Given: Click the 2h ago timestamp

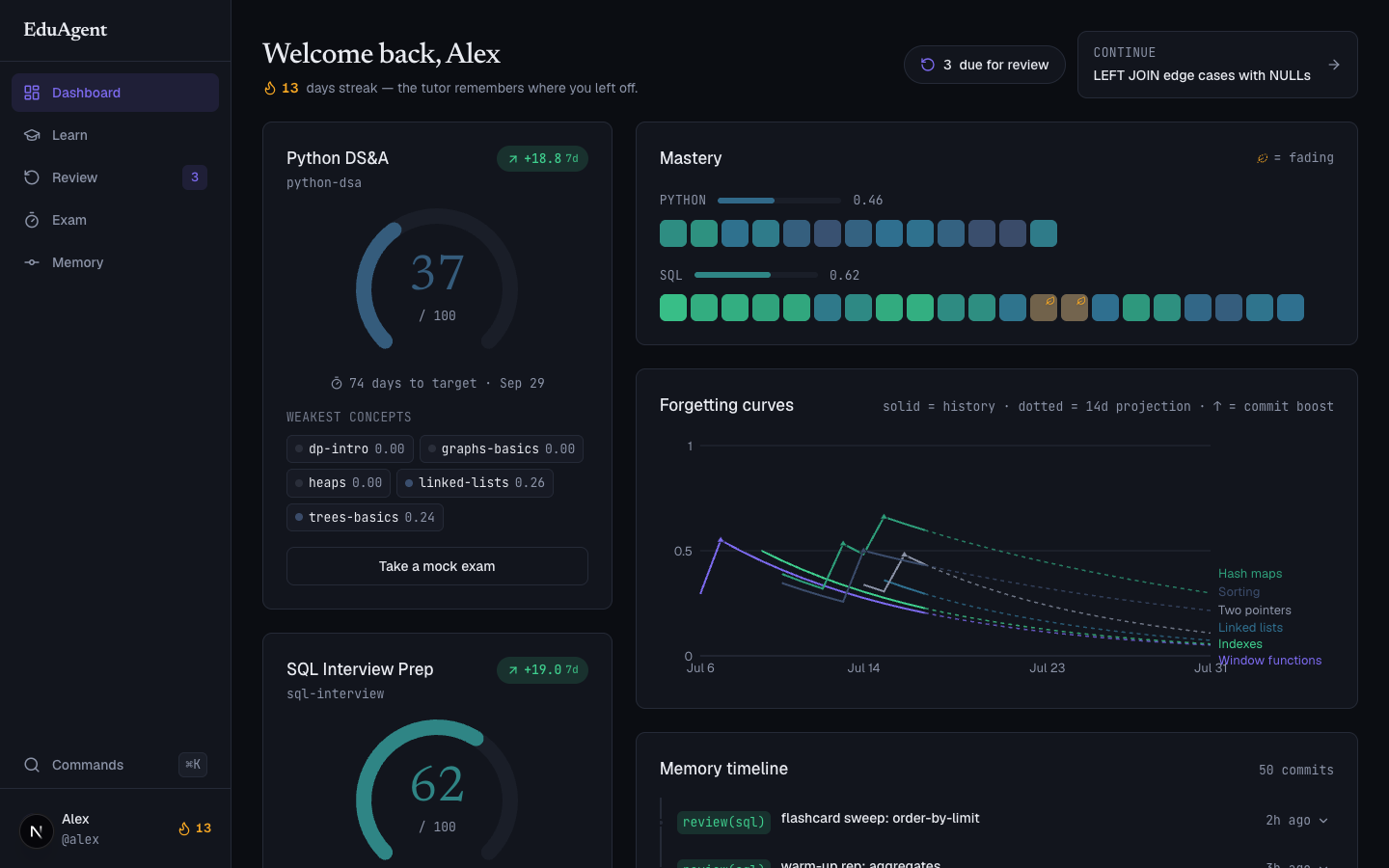Looking at the screenshot, I should 1288,821.
